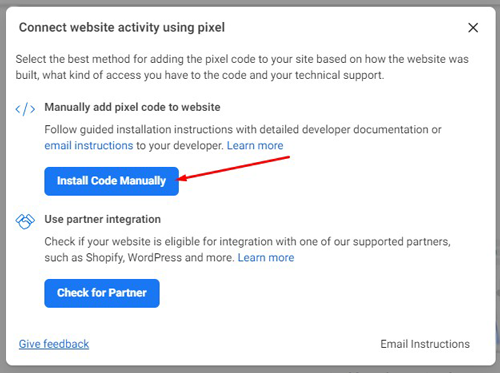Click the intro paragraph about best method
The height and width of the screenshot is (373, 500).
click(x=242, y=67)
